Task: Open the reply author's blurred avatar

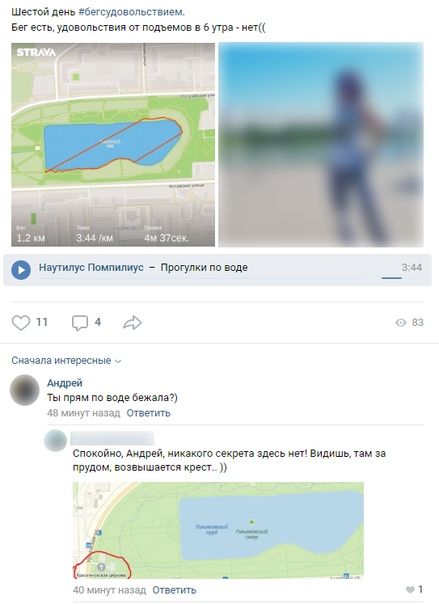Action: (55, 440)
